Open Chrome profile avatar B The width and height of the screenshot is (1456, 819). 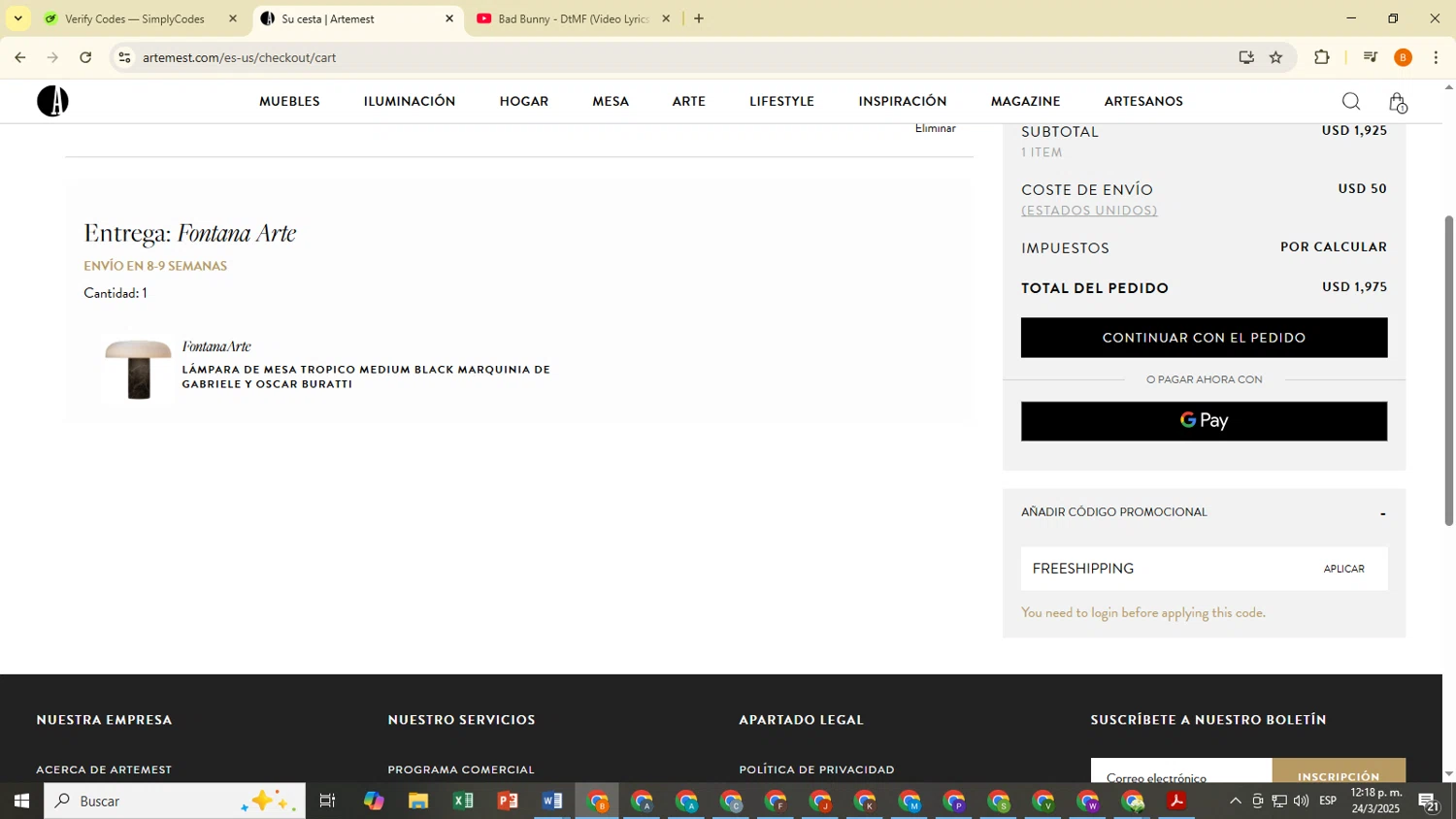point(1403,57)
